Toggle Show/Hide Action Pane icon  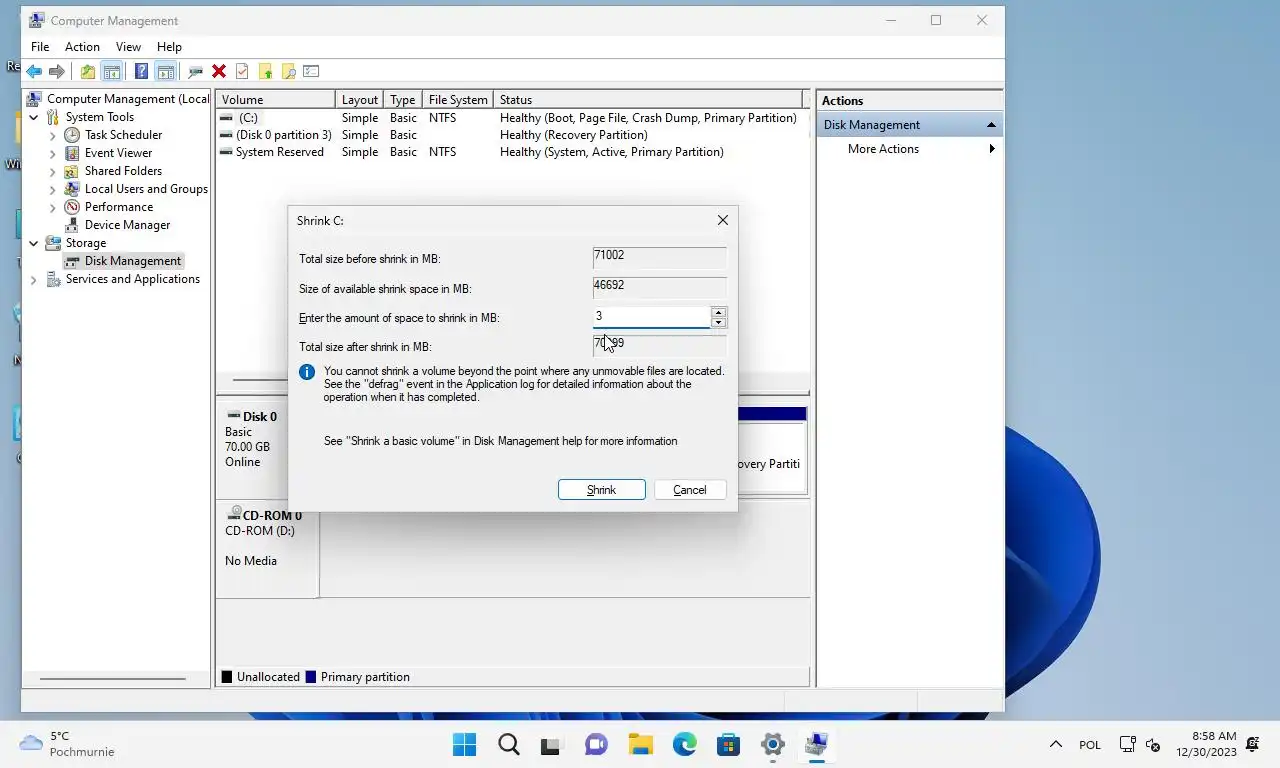(x=165, y=71)
